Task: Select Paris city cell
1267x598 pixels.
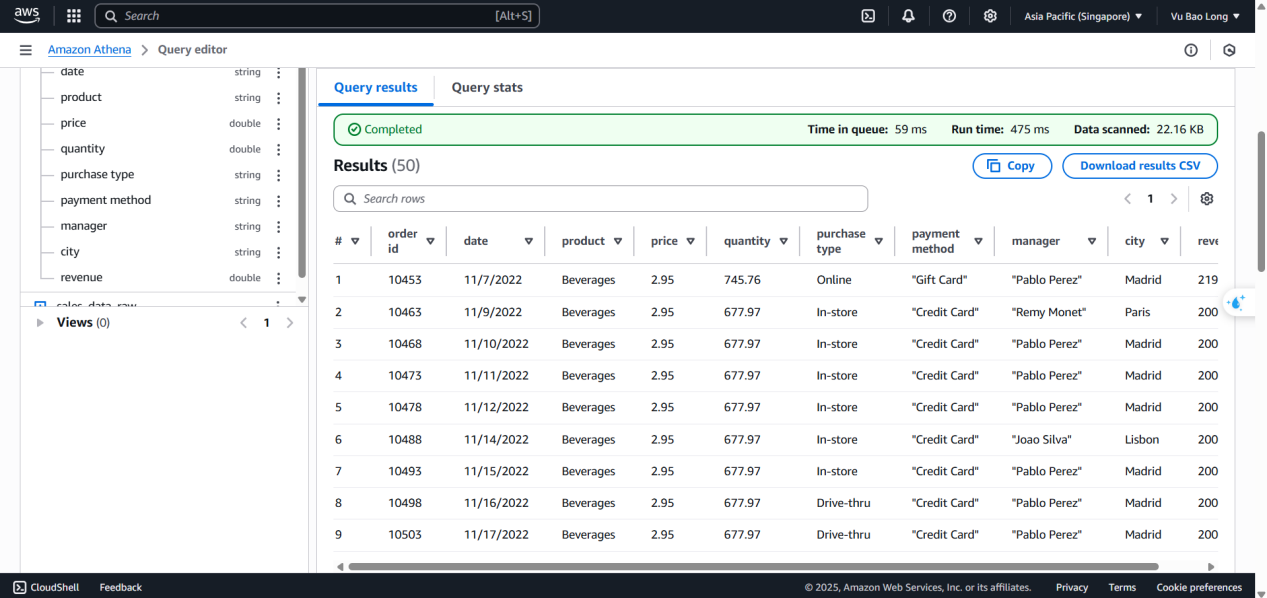Action: pyautogui.click(x=1138, y=312)
